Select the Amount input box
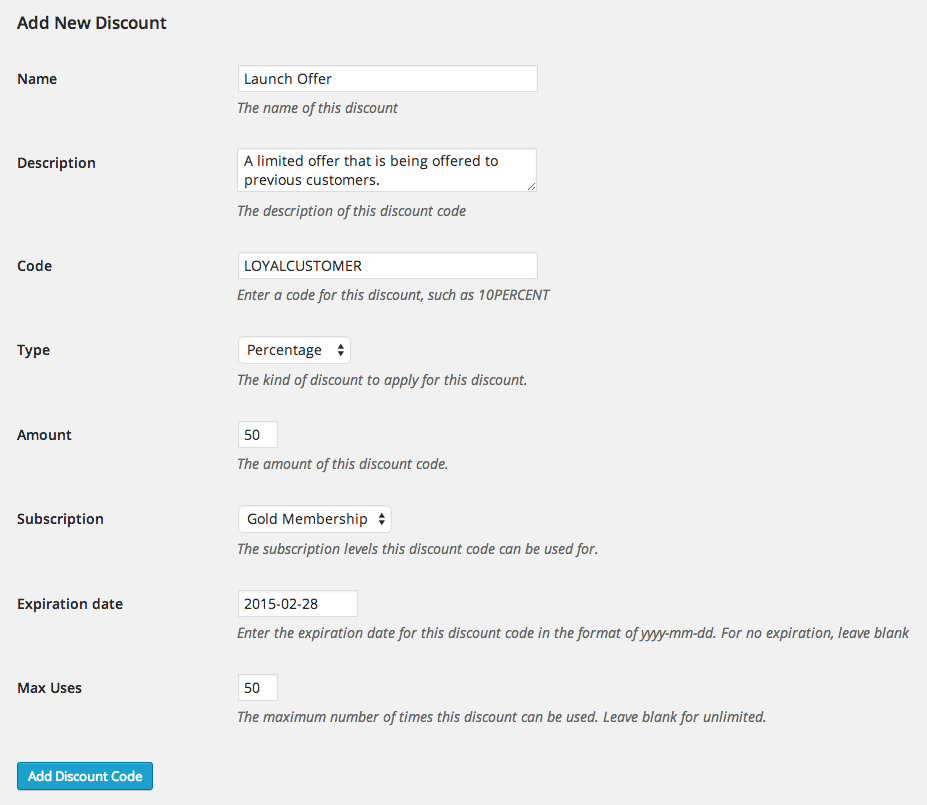Viewport: 927px width, 805px height. [258, 435]
